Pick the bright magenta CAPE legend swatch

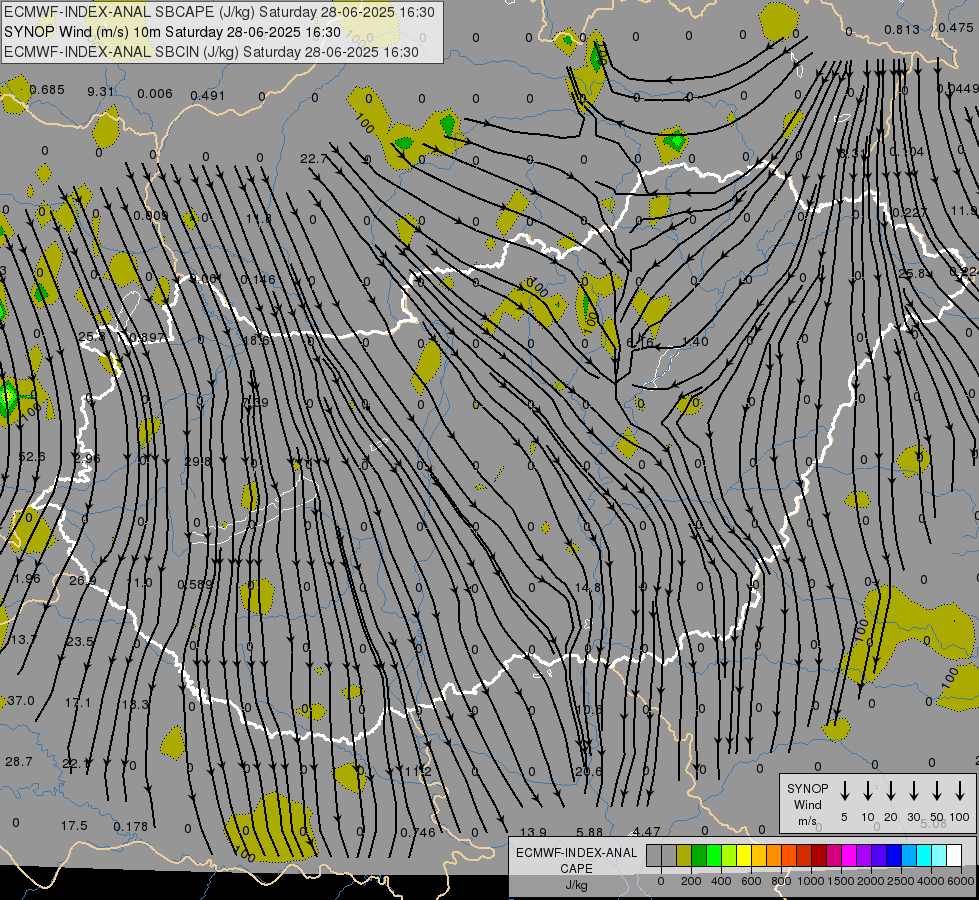click(849, 856)
